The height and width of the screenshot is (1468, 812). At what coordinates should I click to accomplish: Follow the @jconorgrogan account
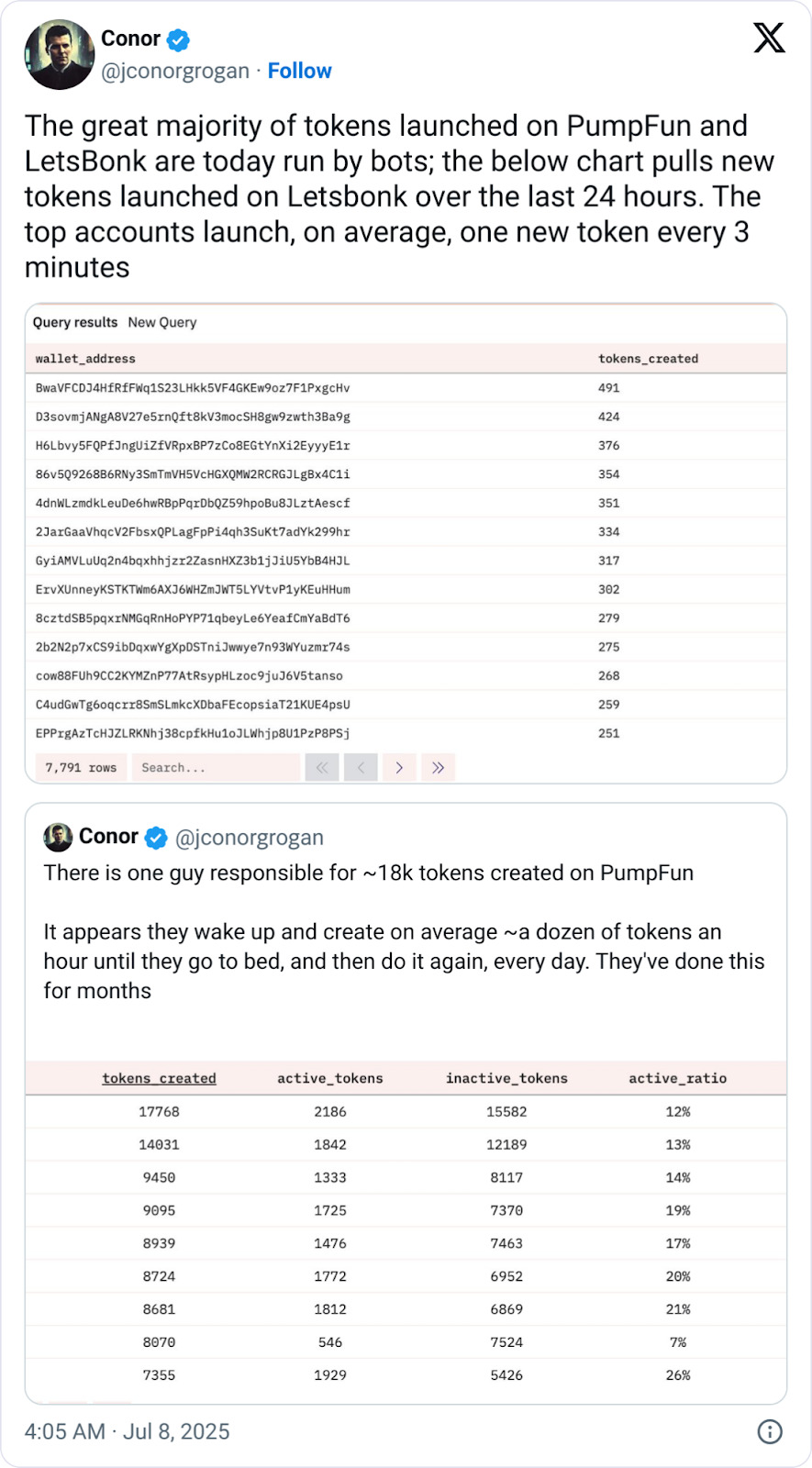[299, 71]
